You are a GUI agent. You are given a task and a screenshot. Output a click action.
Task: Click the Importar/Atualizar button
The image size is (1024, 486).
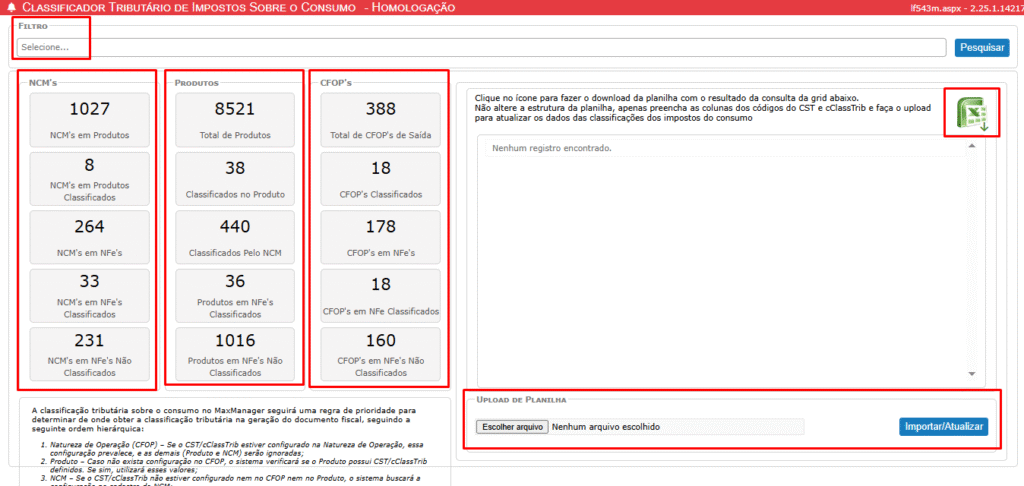943,427
